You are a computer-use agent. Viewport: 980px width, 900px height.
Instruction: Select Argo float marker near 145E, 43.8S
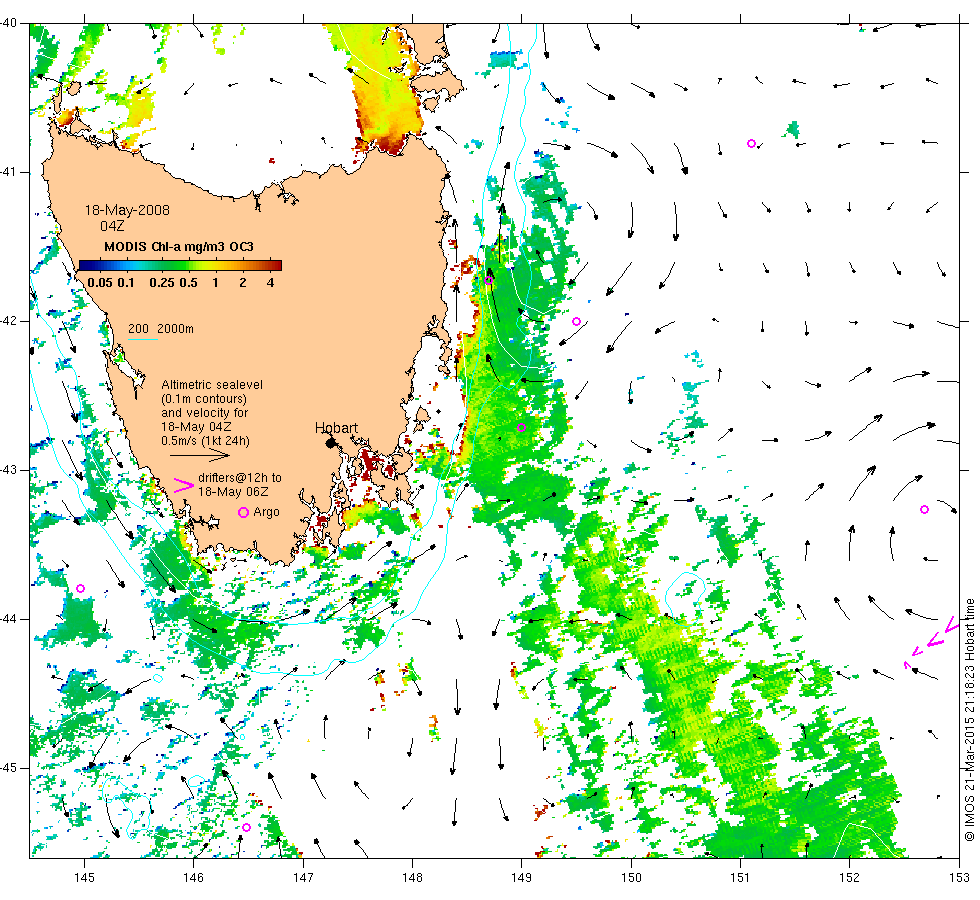tap(80, 589)
